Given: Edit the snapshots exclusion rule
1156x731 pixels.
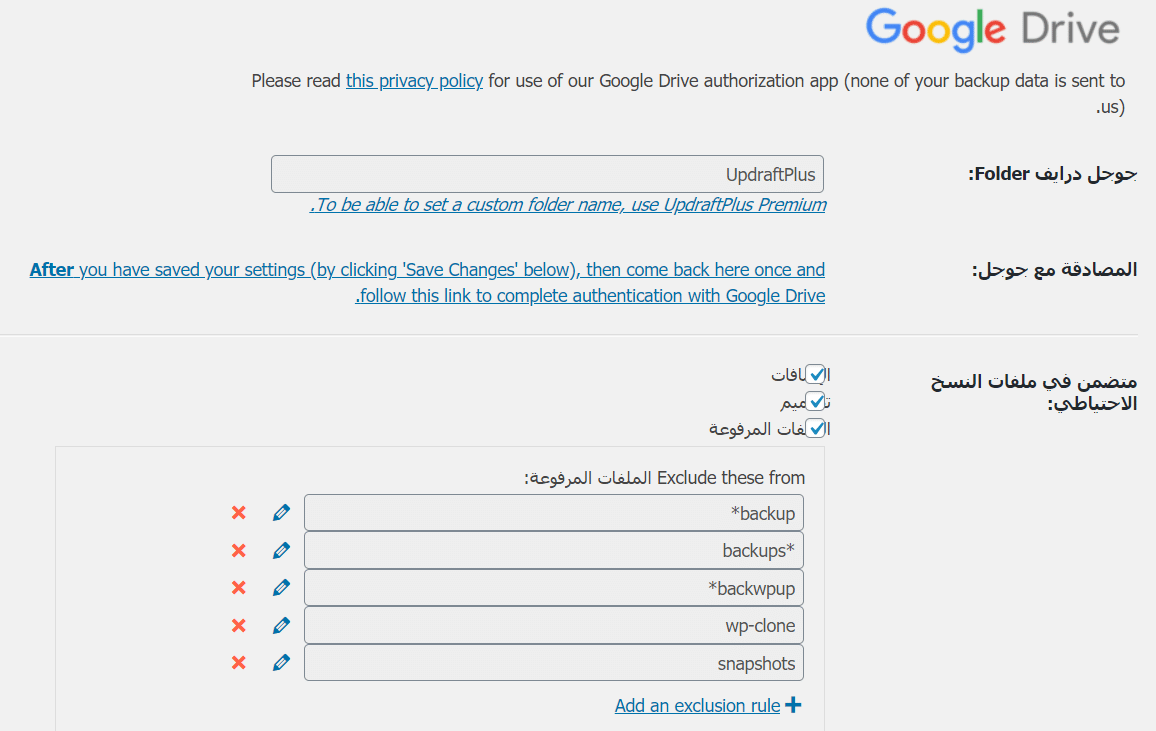Looking at the screenshot, I should (281, 663).
